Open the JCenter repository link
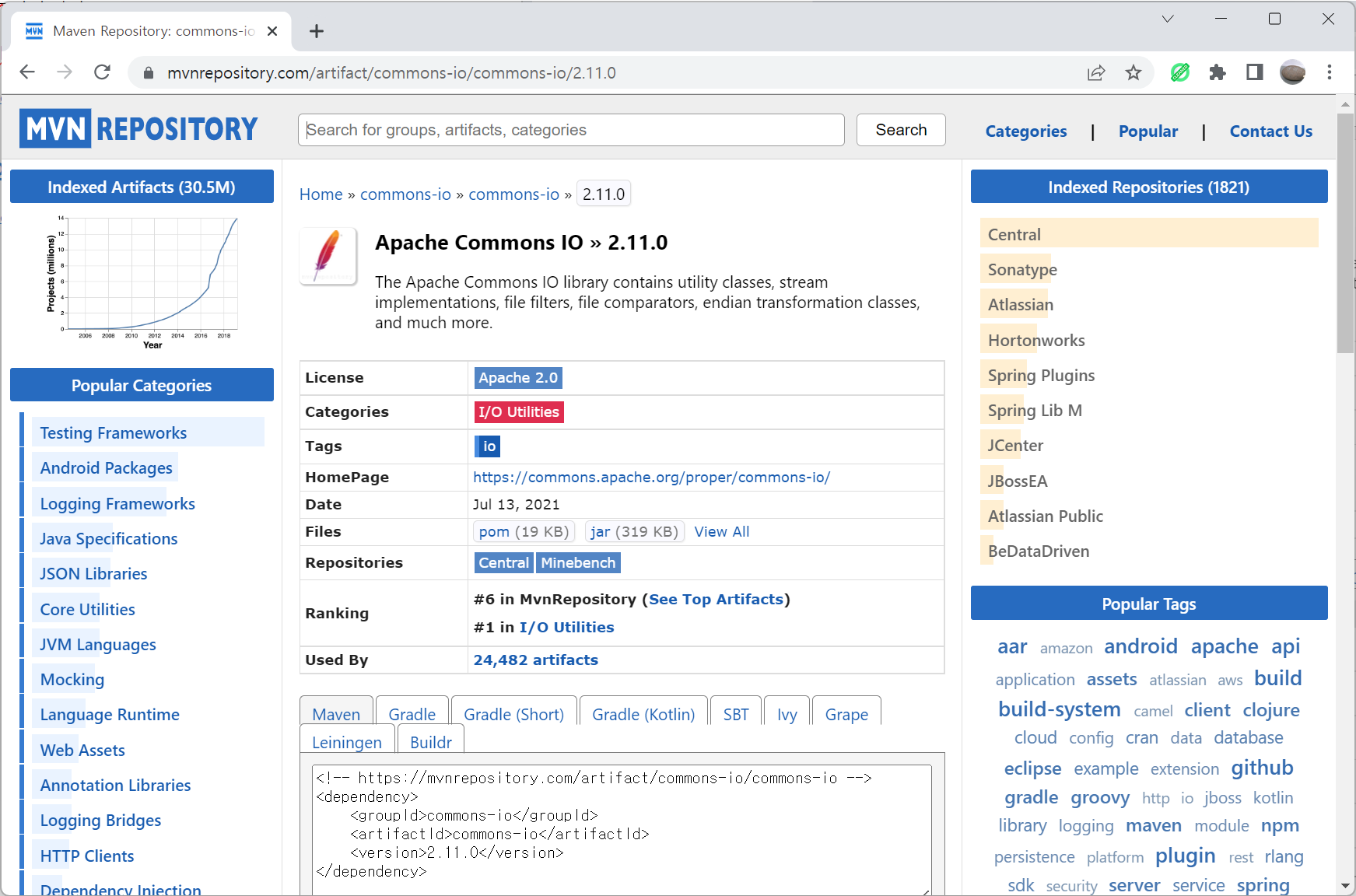The image size is (1356, 896). (x=1015, y=446)
